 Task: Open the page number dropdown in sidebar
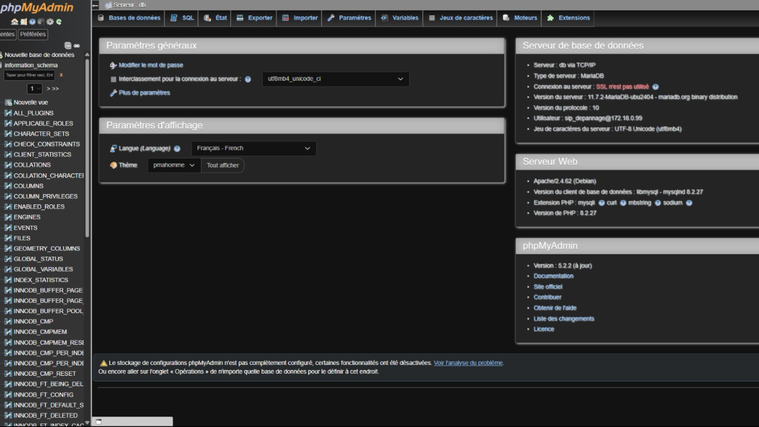34,89
